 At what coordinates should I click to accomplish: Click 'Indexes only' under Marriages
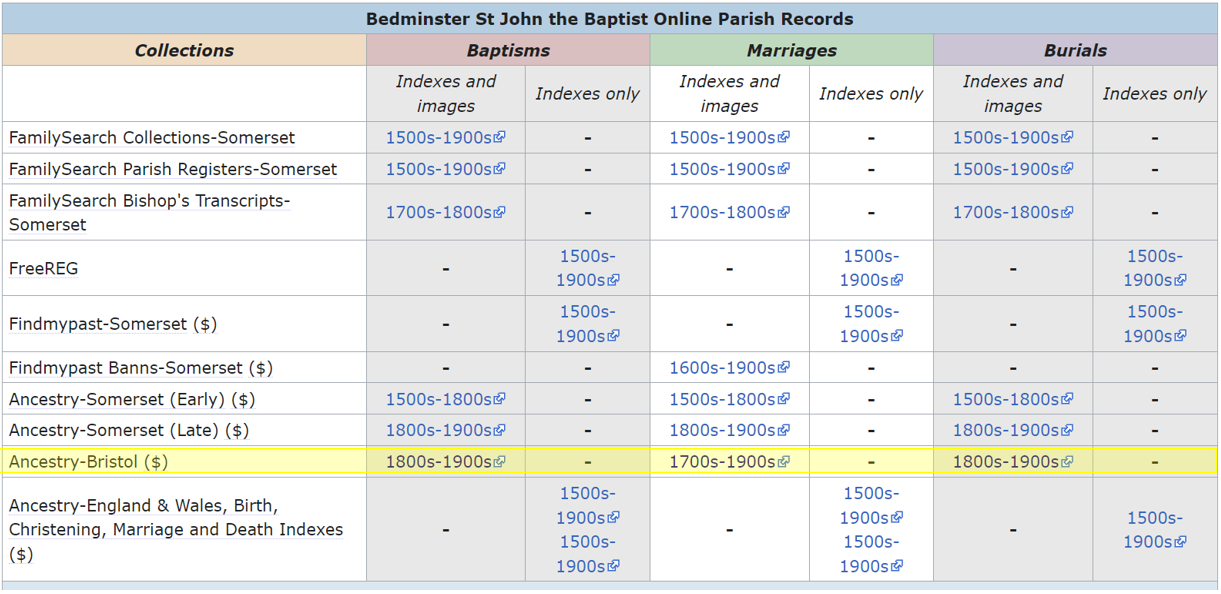tap(871, 94)
